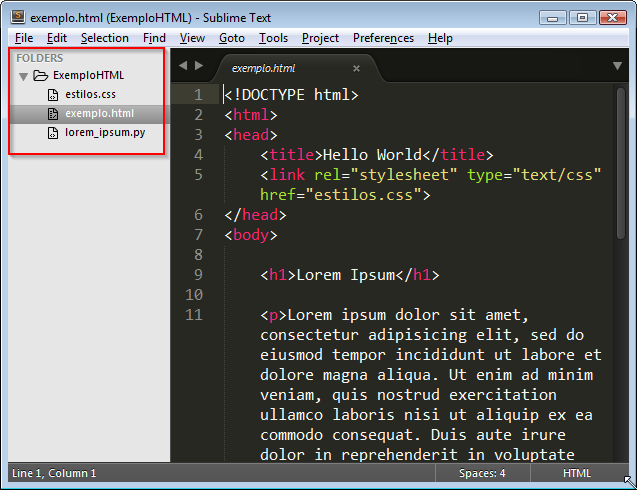Open estilos.css from the sidebar
This screenshot has width=637, height=490.
(90, 94)
